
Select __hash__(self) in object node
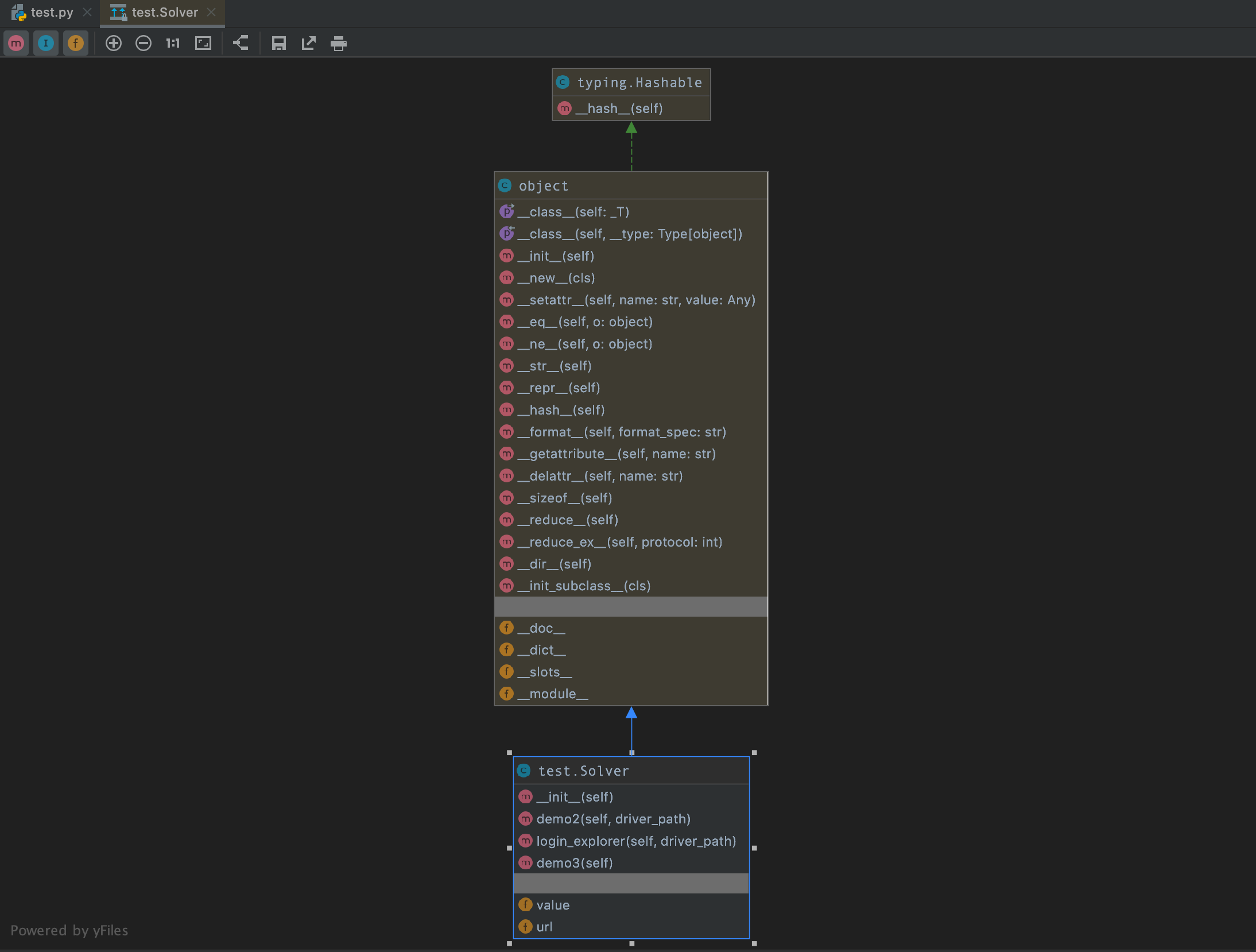pyautogui.click(x=631, y=410)
